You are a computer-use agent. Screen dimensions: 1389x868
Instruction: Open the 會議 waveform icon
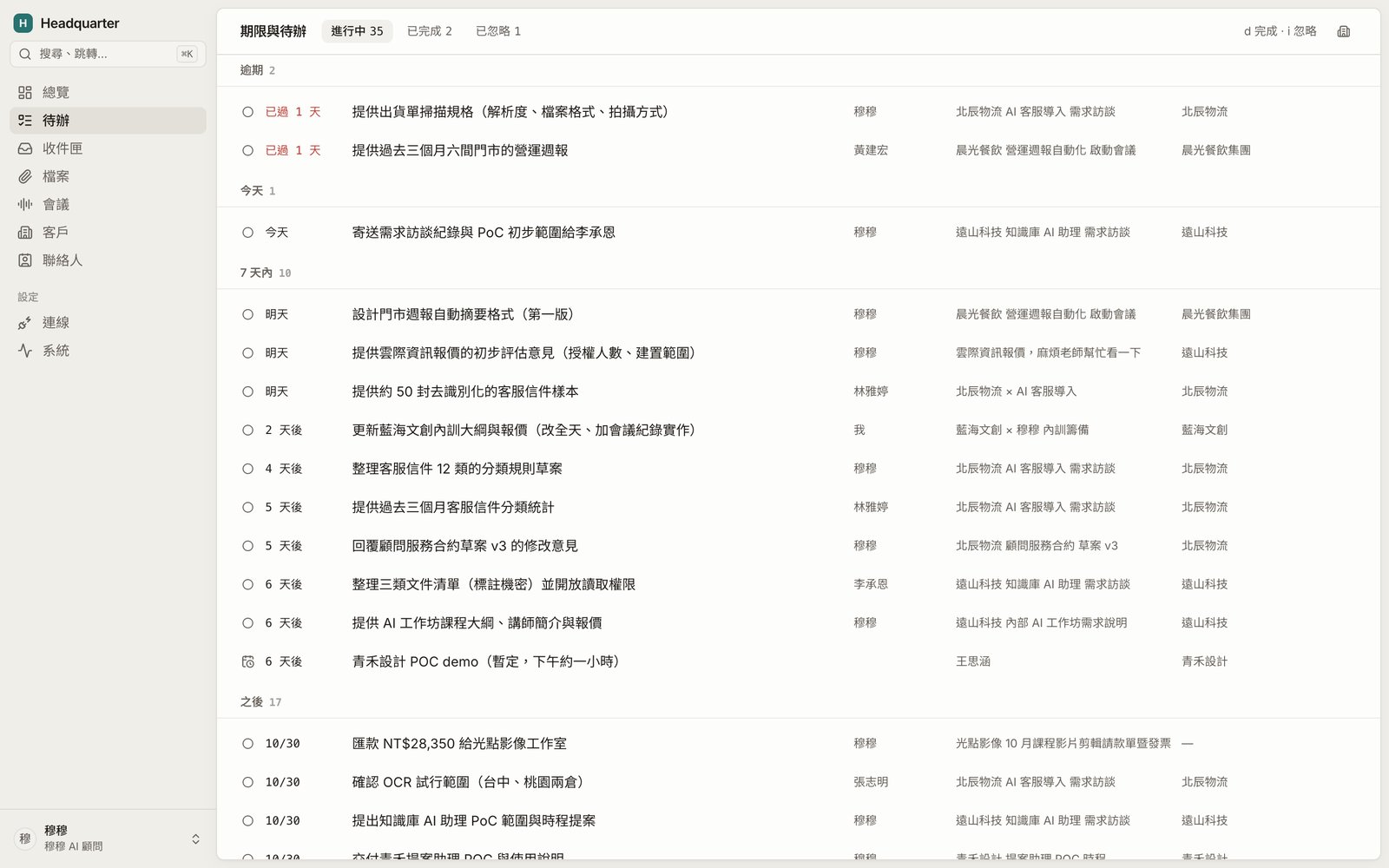[25, 204]
